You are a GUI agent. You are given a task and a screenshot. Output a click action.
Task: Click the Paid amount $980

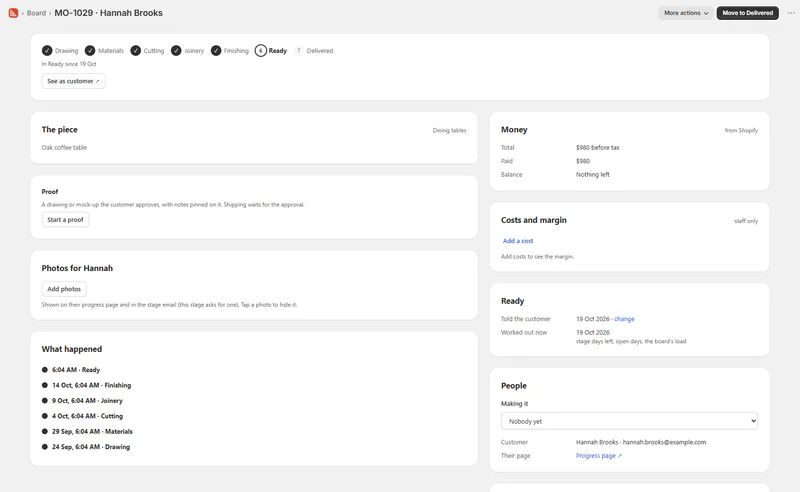pyautogui.click(x=583, y=161)
